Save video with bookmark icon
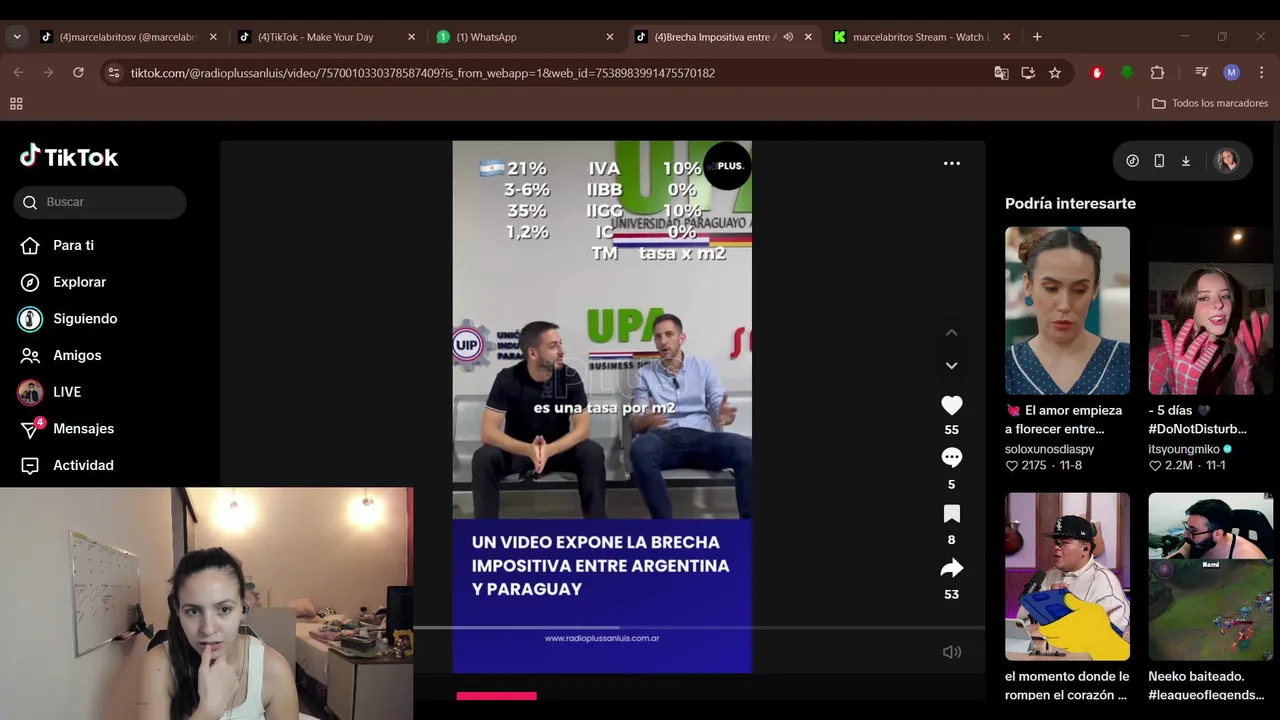The height and width of the screenshot is (720, 1280). pos(951,513)
